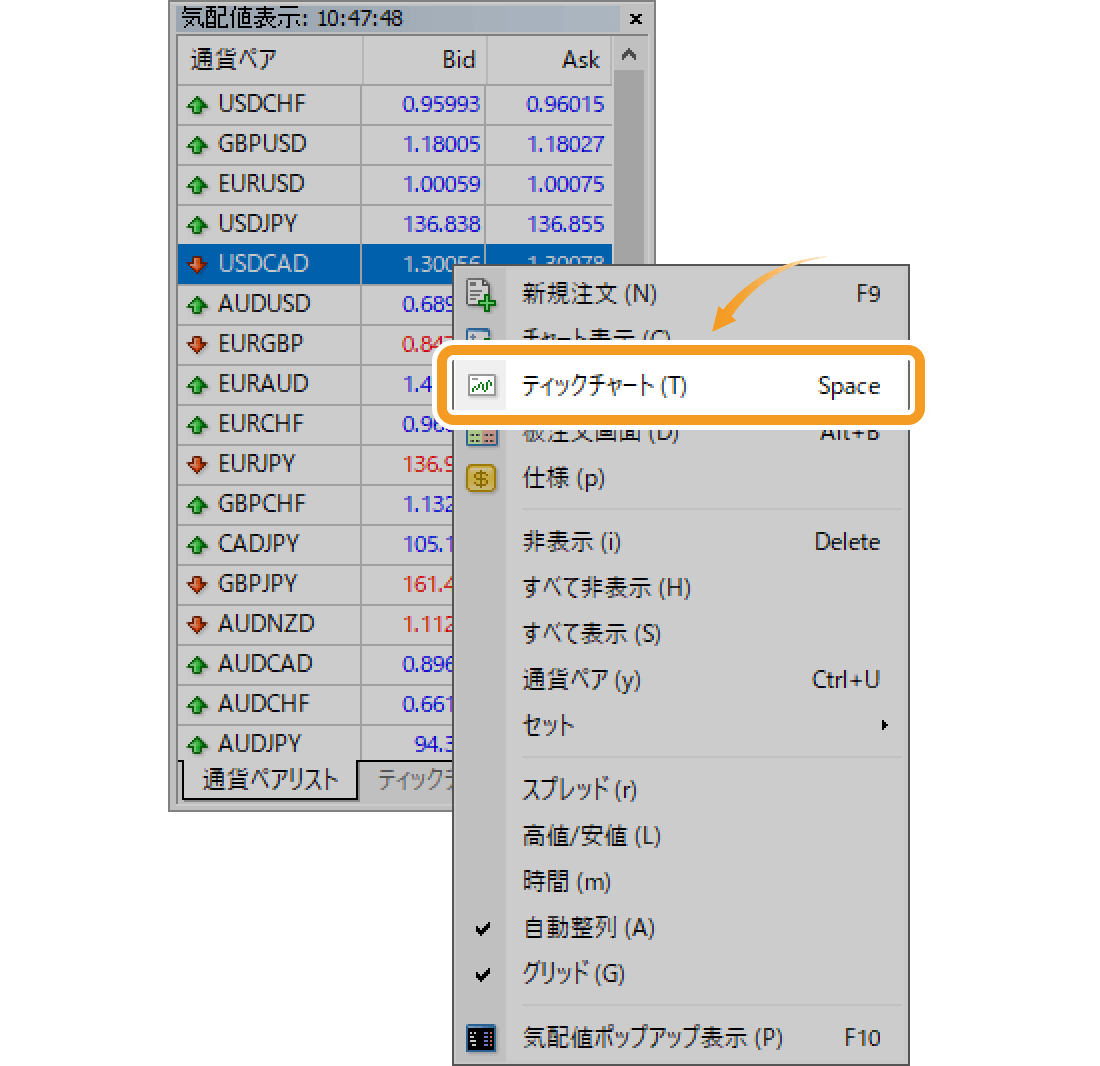Image resolution: width=1100 pixels, height=1066 pixels.
Task: Close the 気配値表示 panel with X
Action: coord(636,19)
